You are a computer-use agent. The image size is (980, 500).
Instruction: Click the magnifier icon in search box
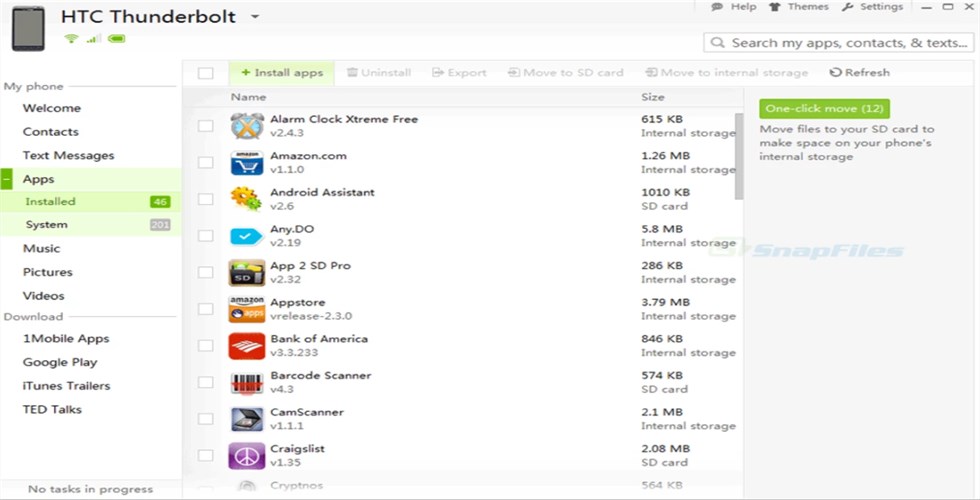pos(718,43)
